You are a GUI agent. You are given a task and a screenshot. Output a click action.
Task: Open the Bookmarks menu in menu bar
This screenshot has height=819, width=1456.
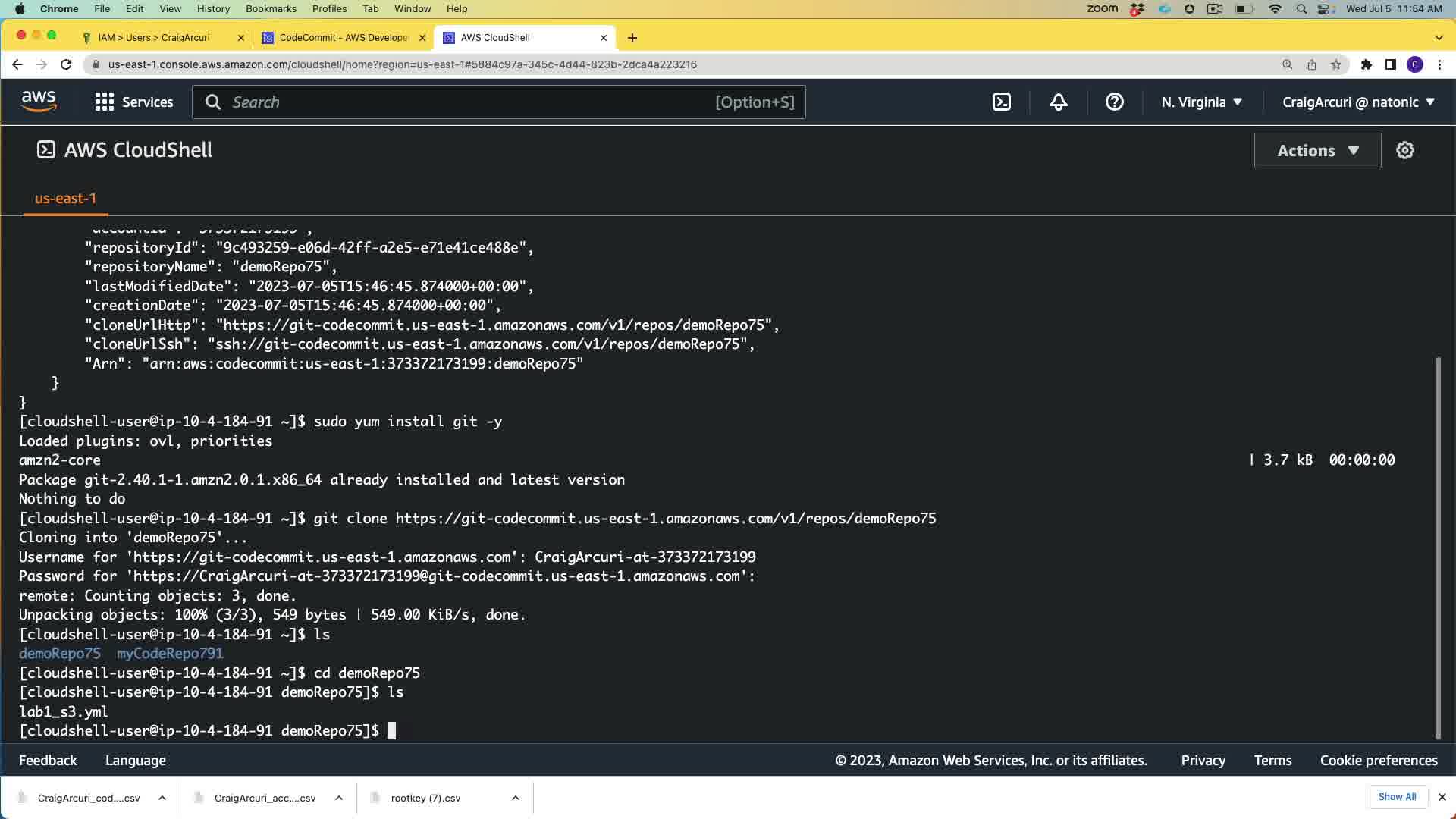(x=271, y=8)
